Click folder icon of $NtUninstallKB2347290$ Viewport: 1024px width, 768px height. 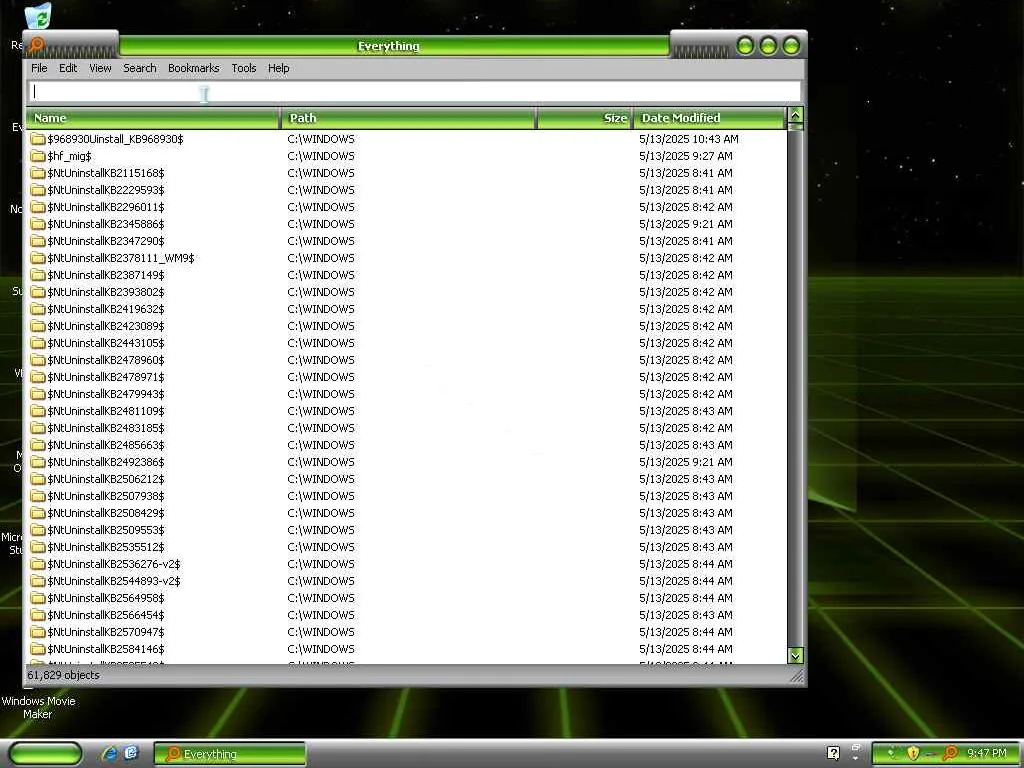click(x=38, y=241)
